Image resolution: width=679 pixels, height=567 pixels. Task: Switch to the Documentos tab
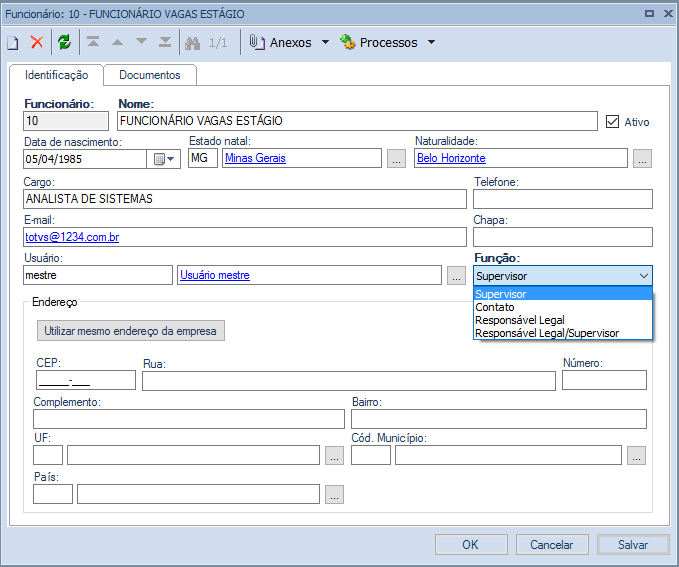coord(150,75)
